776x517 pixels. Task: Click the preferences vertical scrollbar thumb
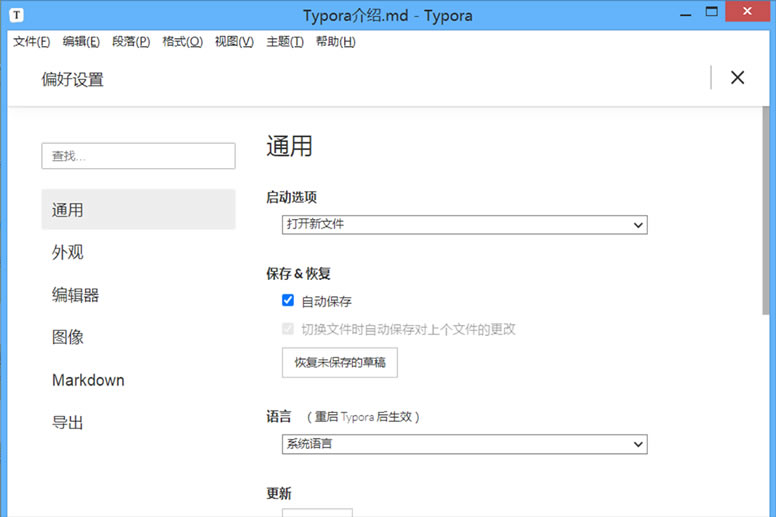tap(766, 210)
